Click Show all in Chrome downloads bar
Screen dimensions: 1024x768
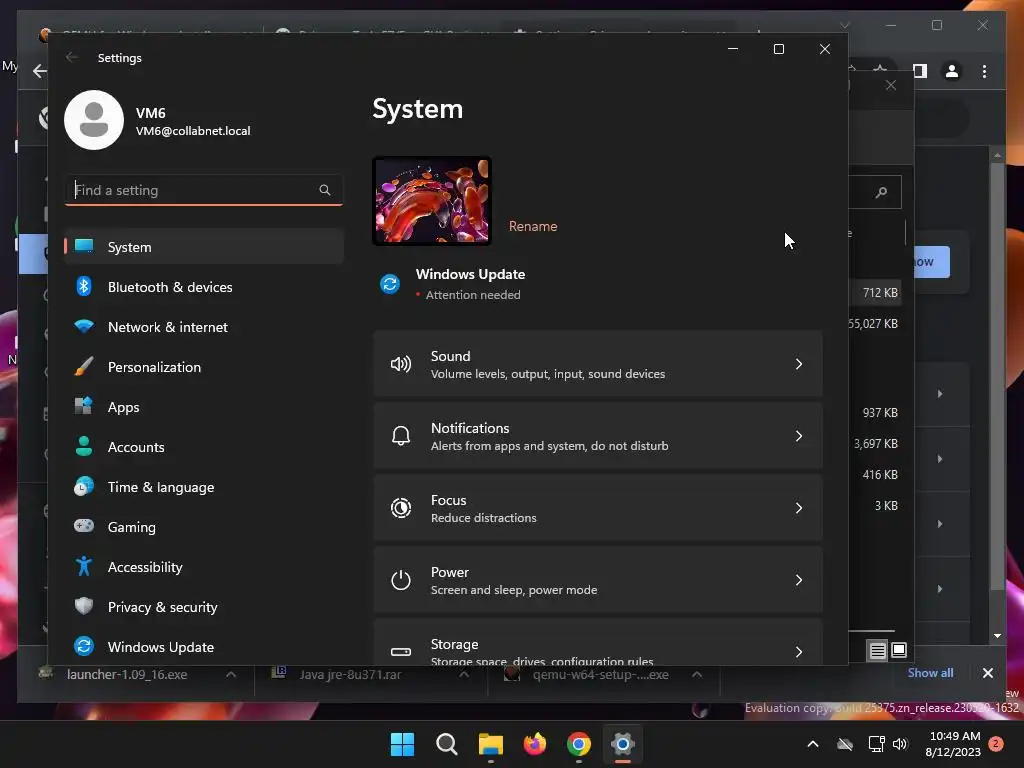pyautogui.click(x=930, y=673)
